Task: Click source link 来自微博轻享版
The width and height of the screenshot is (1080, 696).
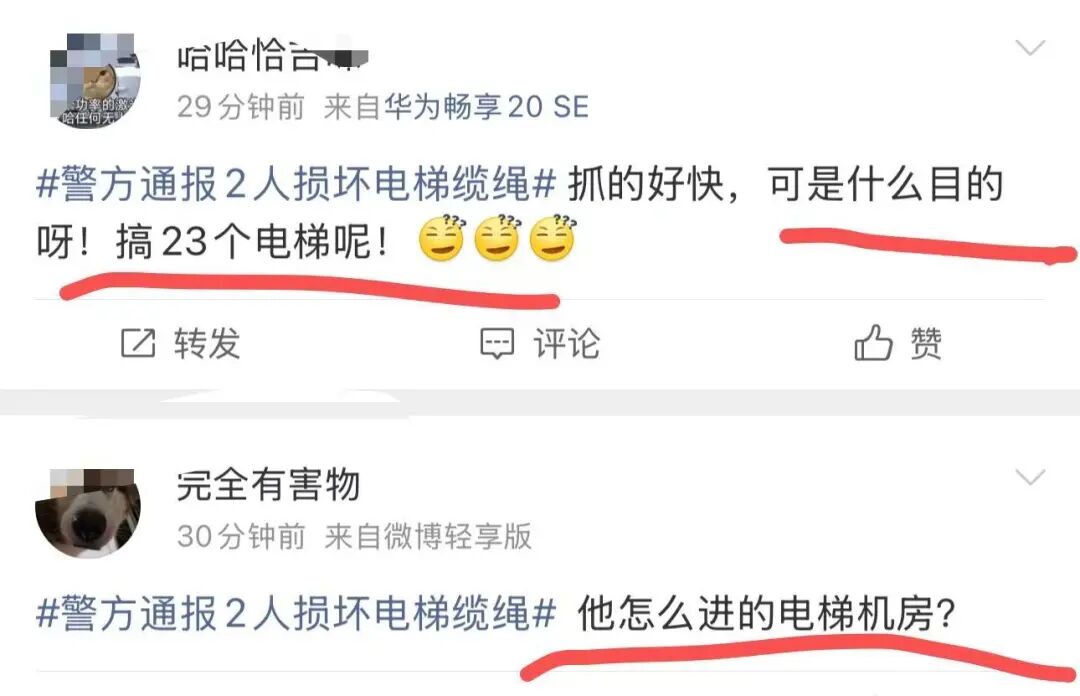Action: click(x=428, y=536)
